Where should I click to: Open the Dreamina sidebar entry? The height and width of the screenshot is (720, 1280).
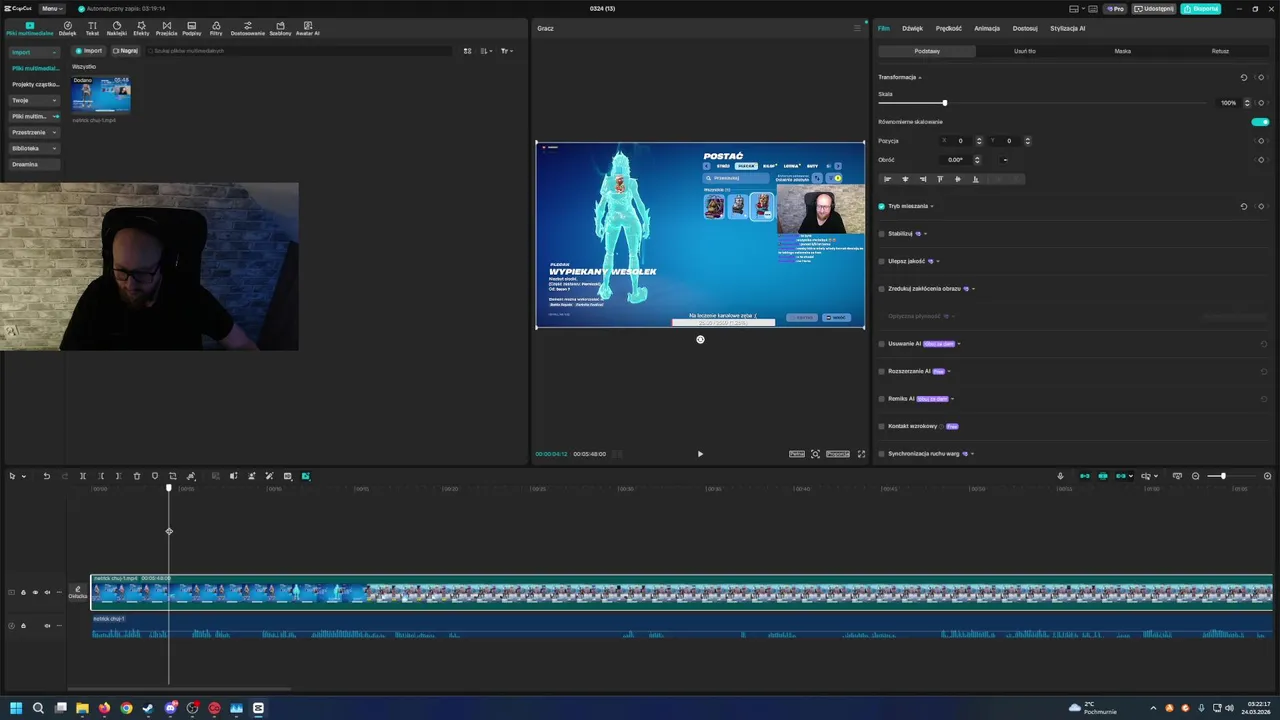pyautogui.click(x=35, y=164)
